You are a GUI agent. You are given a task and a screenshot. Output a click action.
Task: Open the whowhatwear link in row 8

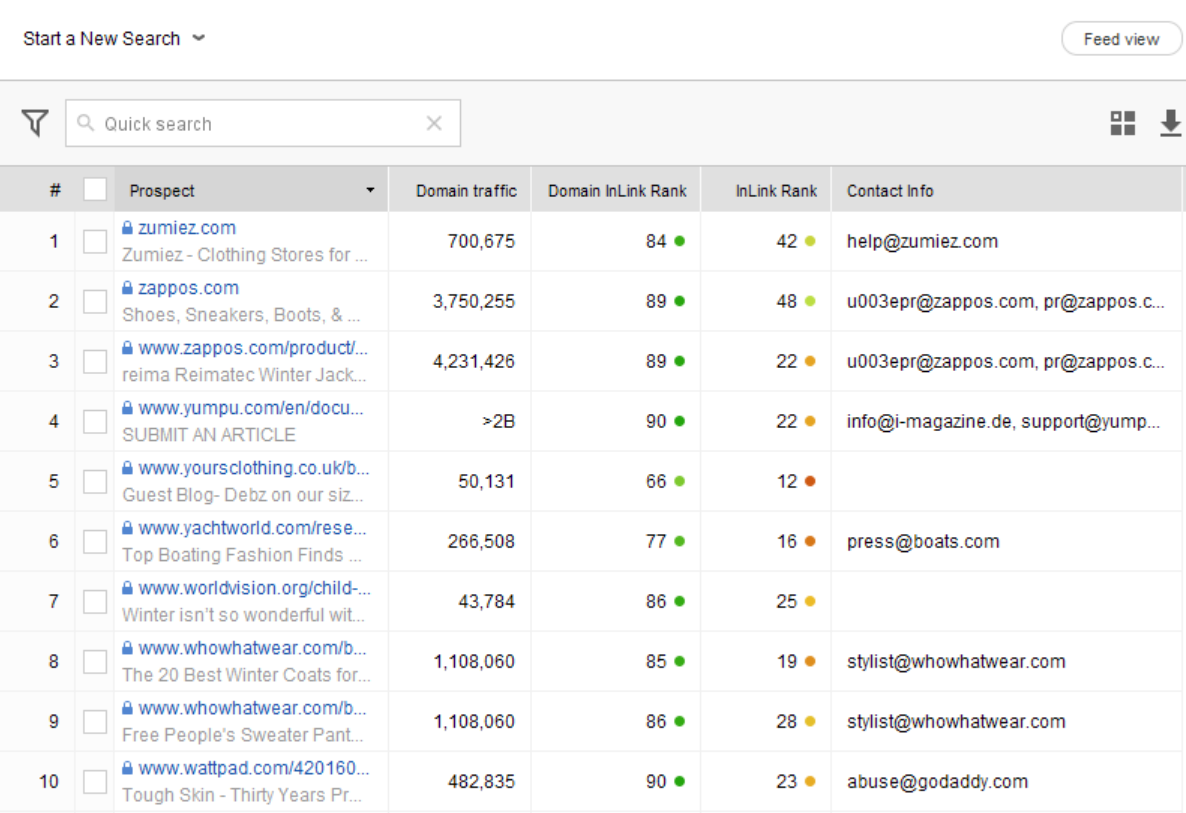[x=253, y=648]
